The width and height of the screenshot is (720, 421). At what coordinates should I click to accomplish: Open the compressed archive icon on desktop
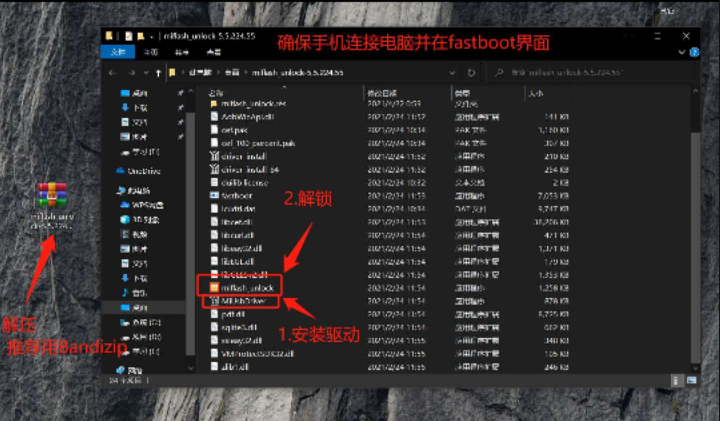tap(51, 198)
